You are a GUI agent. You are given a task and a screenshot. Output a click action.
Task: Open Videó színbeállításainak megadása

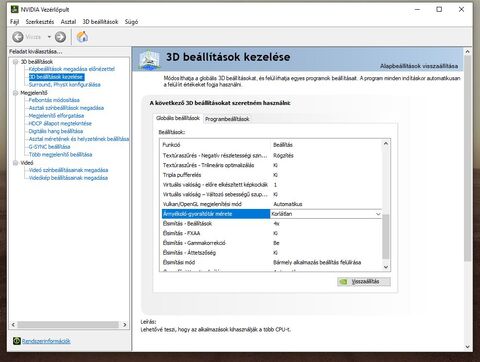coord(68,170)
